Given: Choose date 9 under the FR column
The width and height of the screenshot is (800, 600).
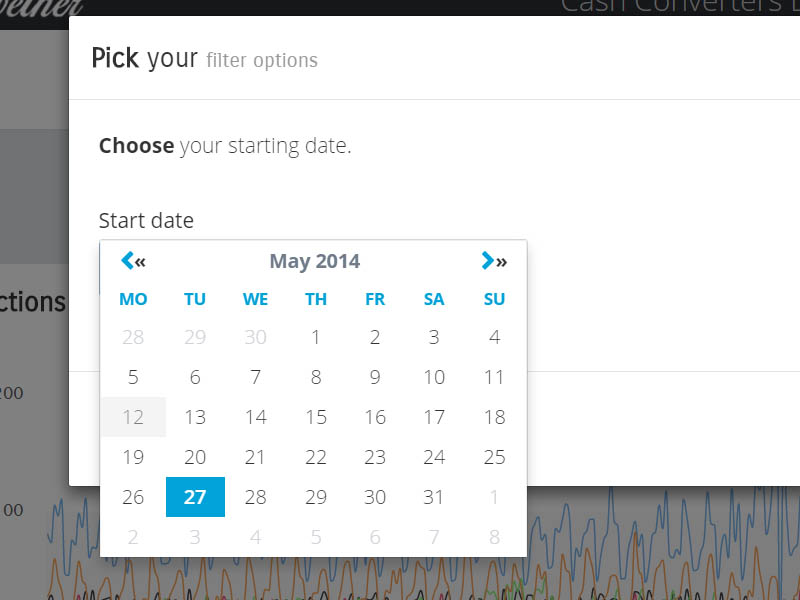Looking at the screenshot, I should 375,377.
